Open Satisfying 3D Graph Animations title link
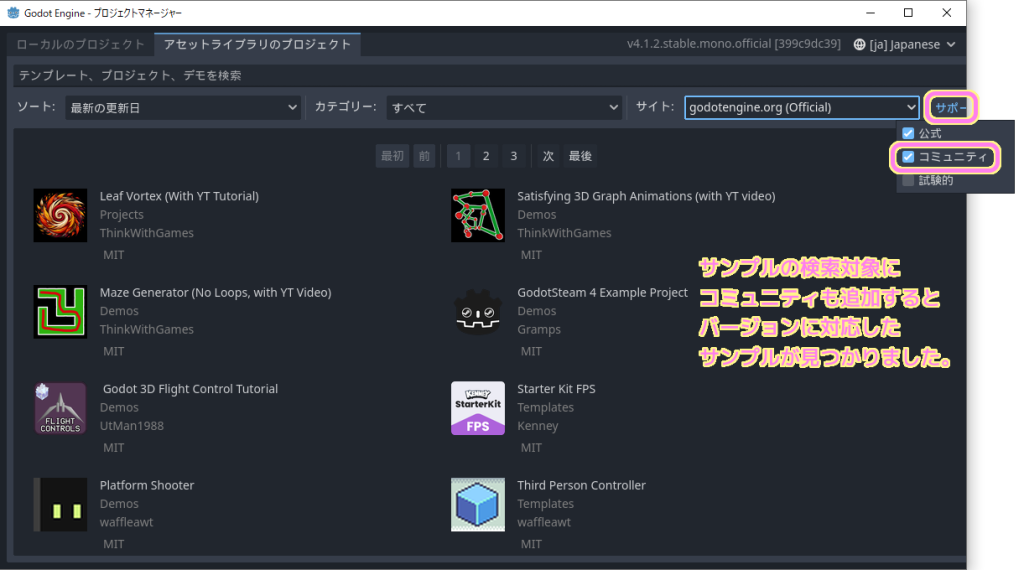1024x570 pixels. click(646, 196)
